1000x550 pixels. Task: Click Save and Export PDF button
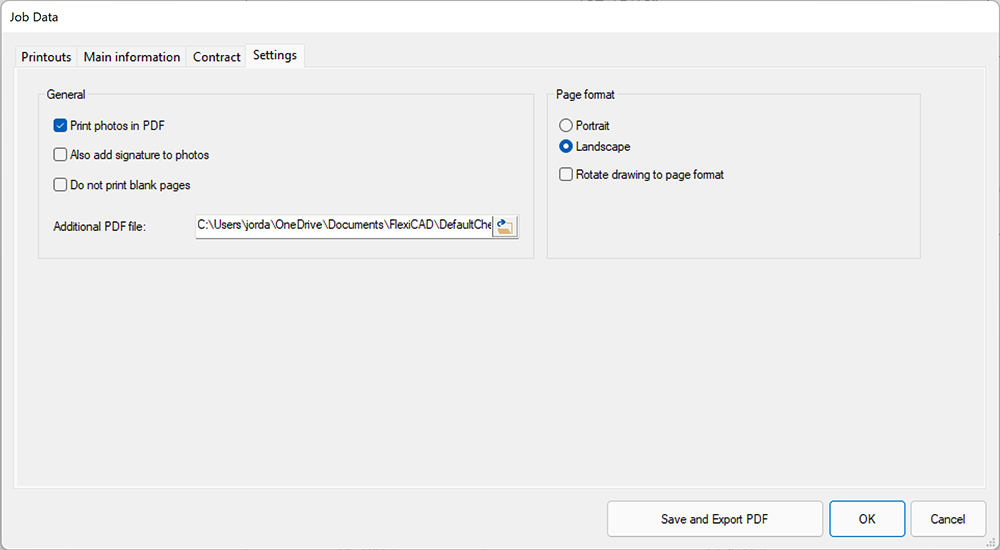pyautogui.click(x=715, y=519)
